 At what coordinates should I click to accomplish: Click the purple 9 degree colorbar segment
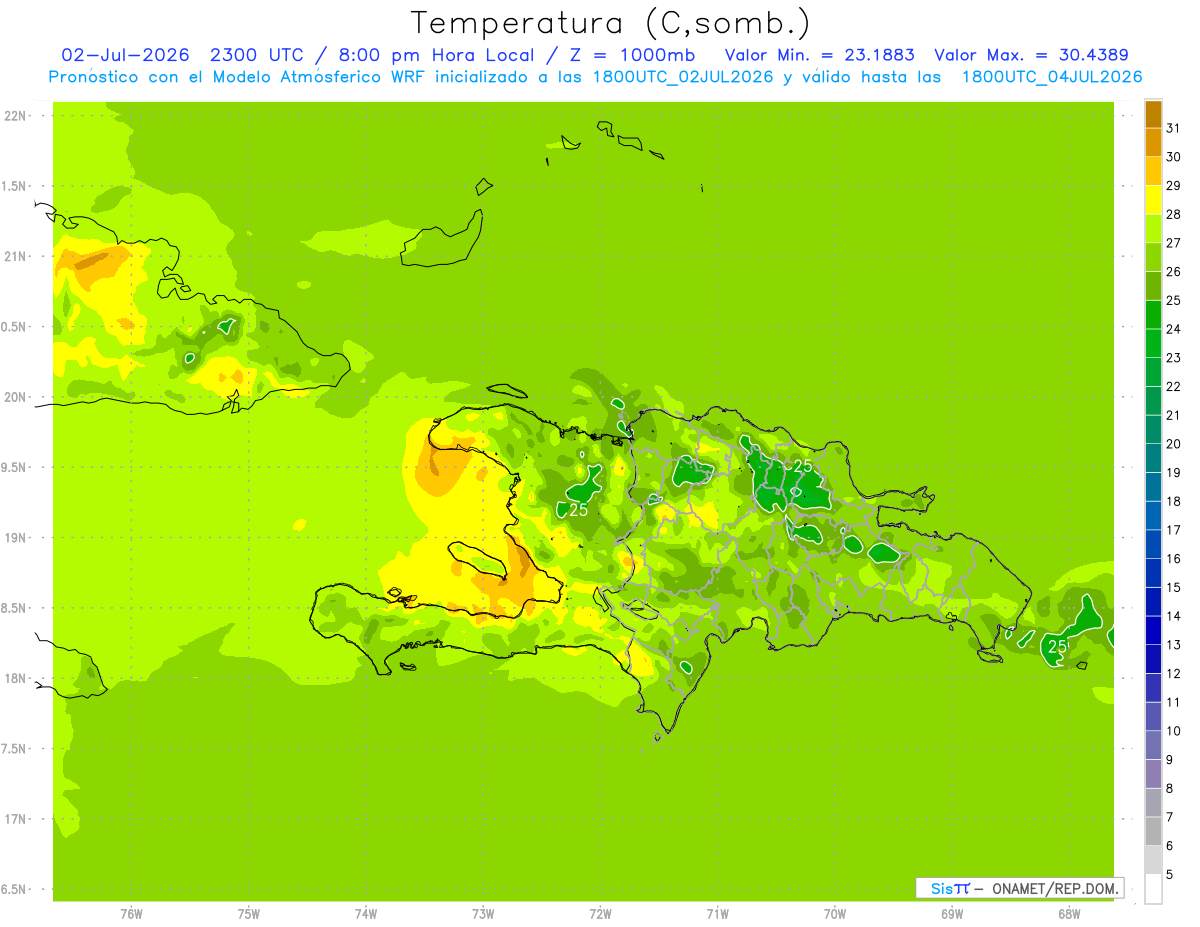point(1153,746)
